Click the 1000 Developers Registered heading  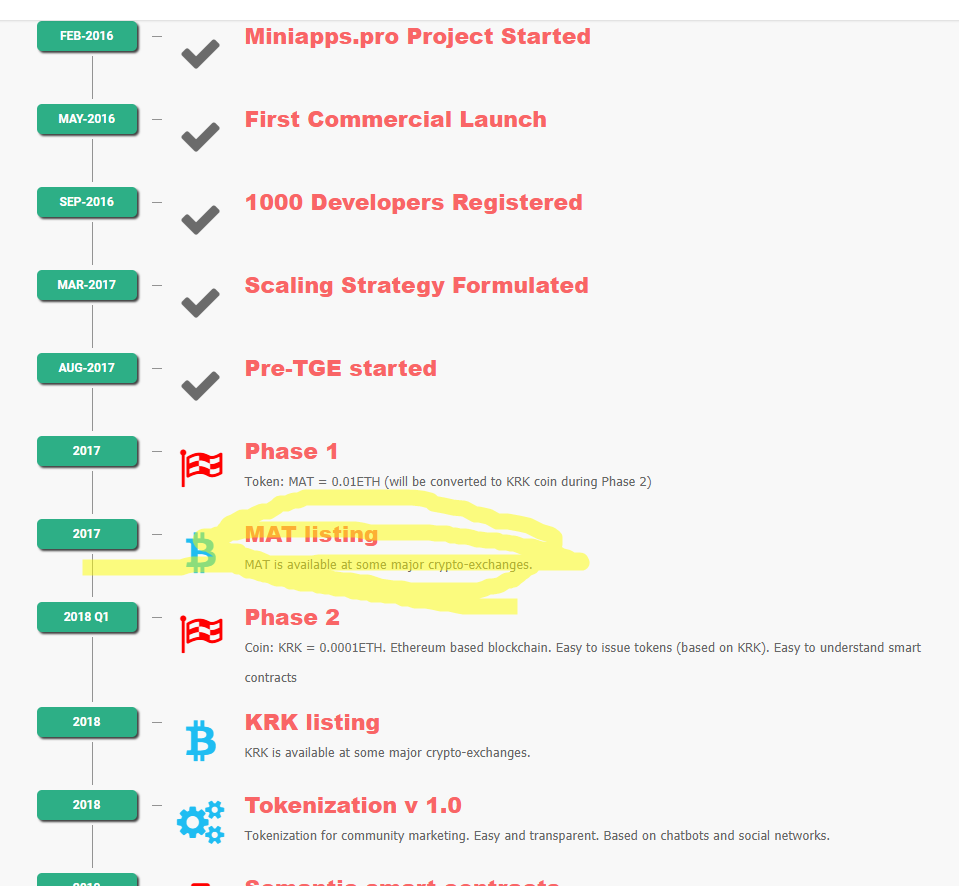[x=413, y=202]
